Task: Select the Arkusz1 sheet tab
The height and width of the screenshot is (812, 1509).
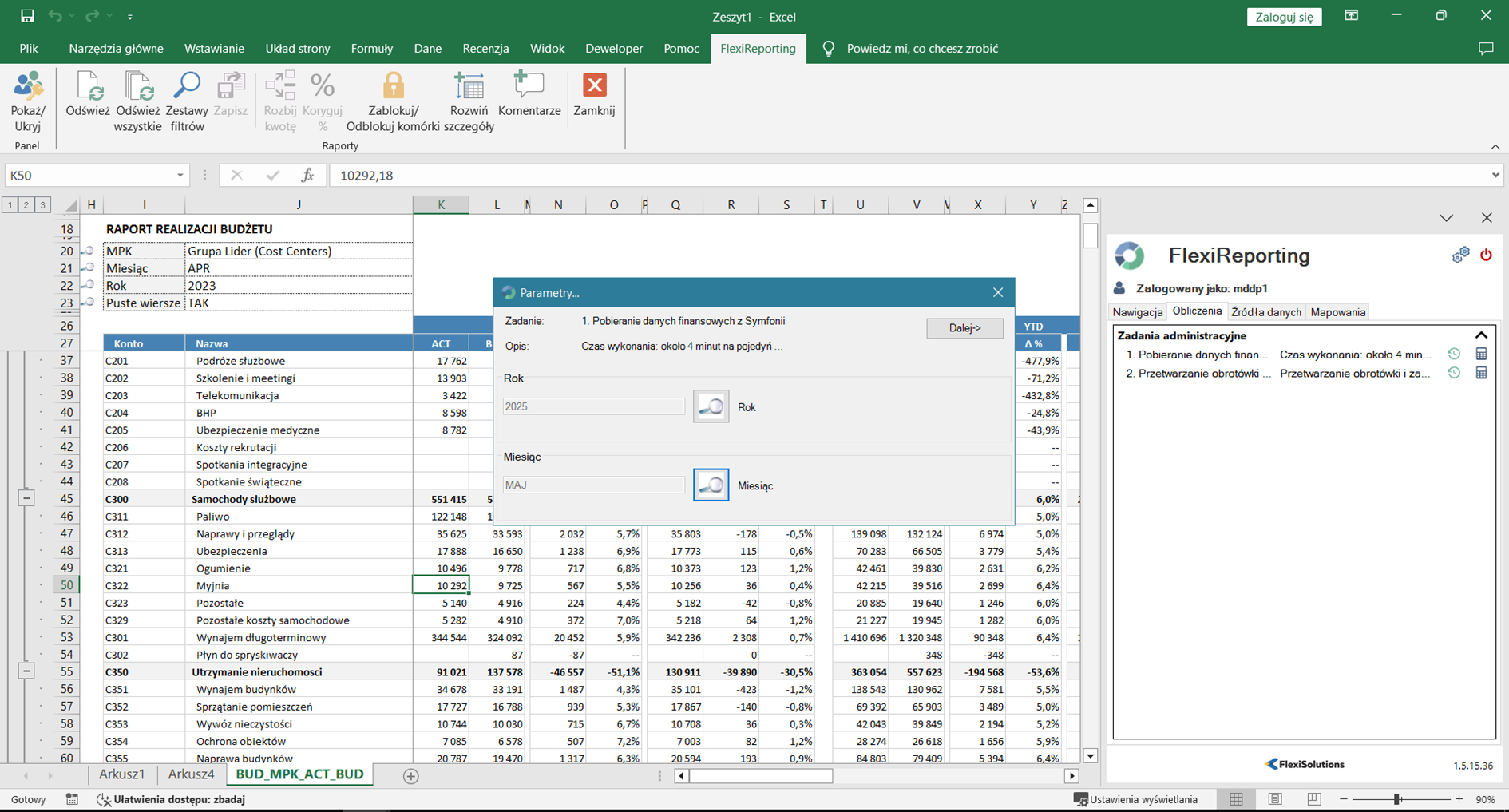Action: click(122, 774)
